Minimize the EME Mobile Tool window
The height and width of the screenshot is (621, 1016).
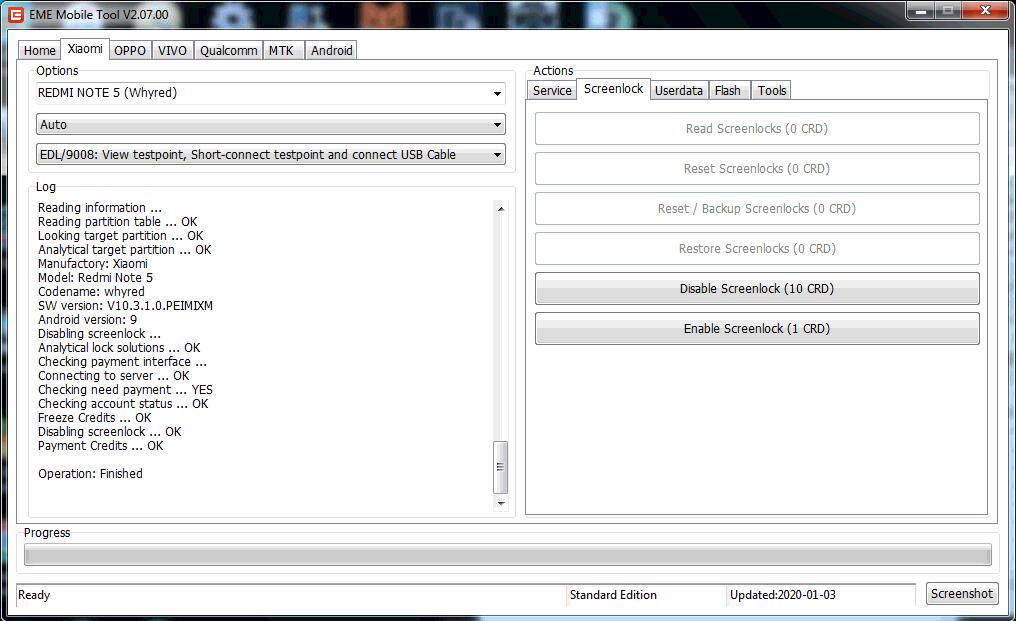pos(920,11)
